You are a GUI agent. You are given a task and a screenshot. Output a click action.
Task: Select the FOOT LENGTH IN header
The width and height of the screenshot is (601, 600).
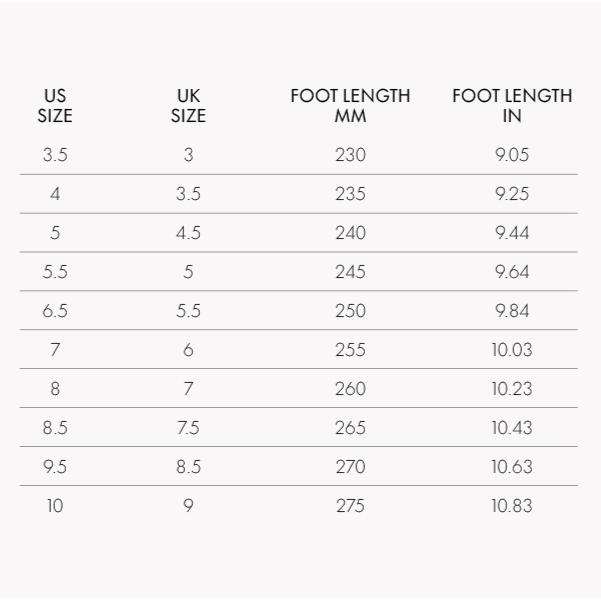click(x=512, y=106)
